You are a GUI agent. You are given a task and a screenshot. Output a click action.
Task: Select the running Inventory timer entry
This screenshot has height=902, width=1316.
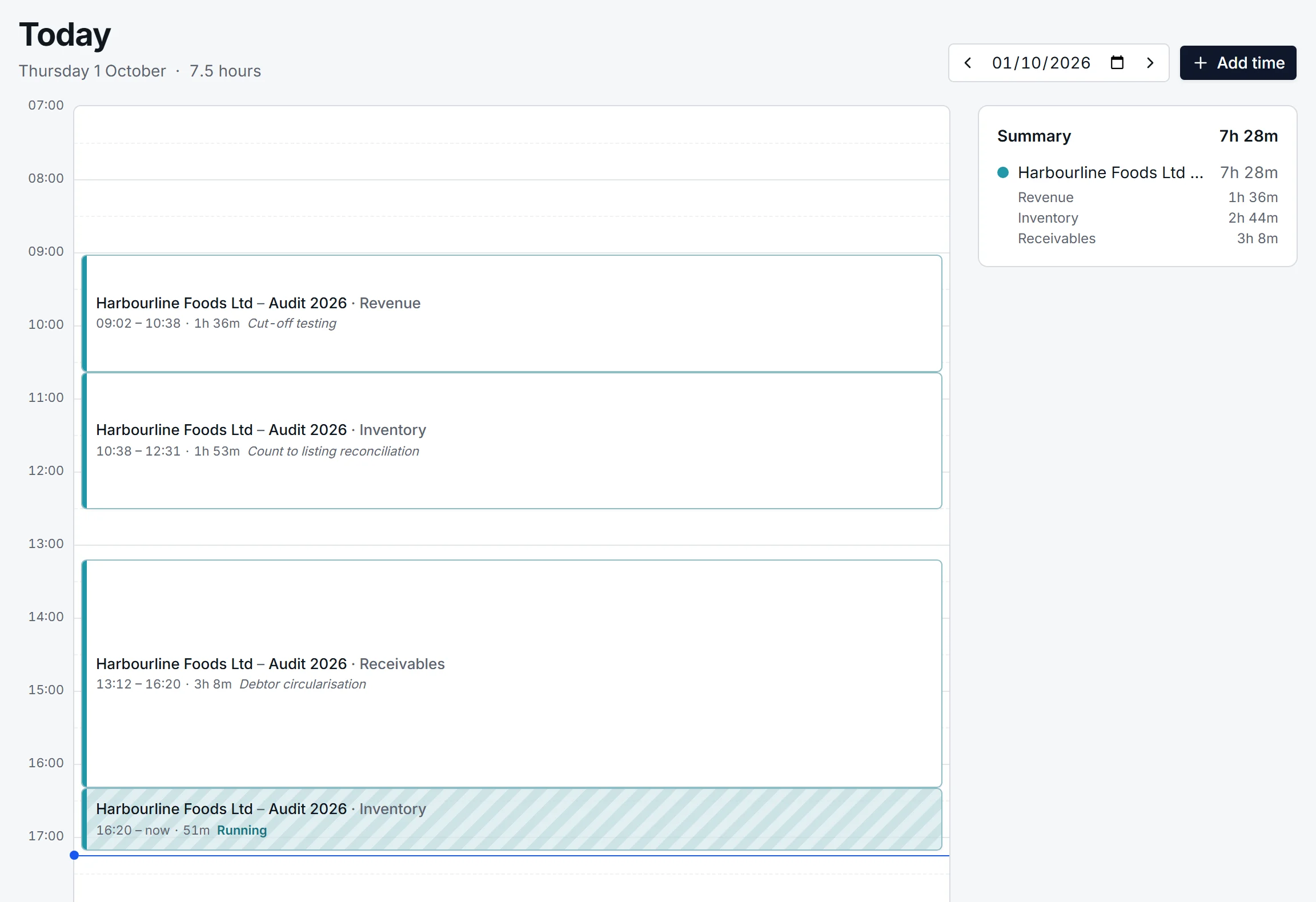point(512,819)
